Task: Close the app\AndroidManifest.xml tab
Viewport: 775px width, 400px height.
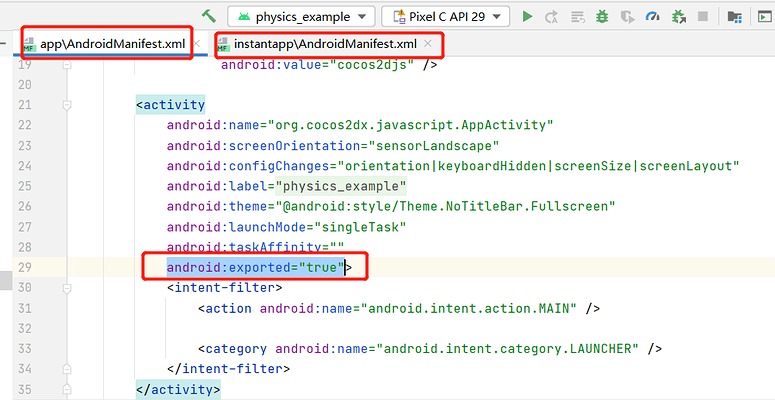Action: coord(198,45)
